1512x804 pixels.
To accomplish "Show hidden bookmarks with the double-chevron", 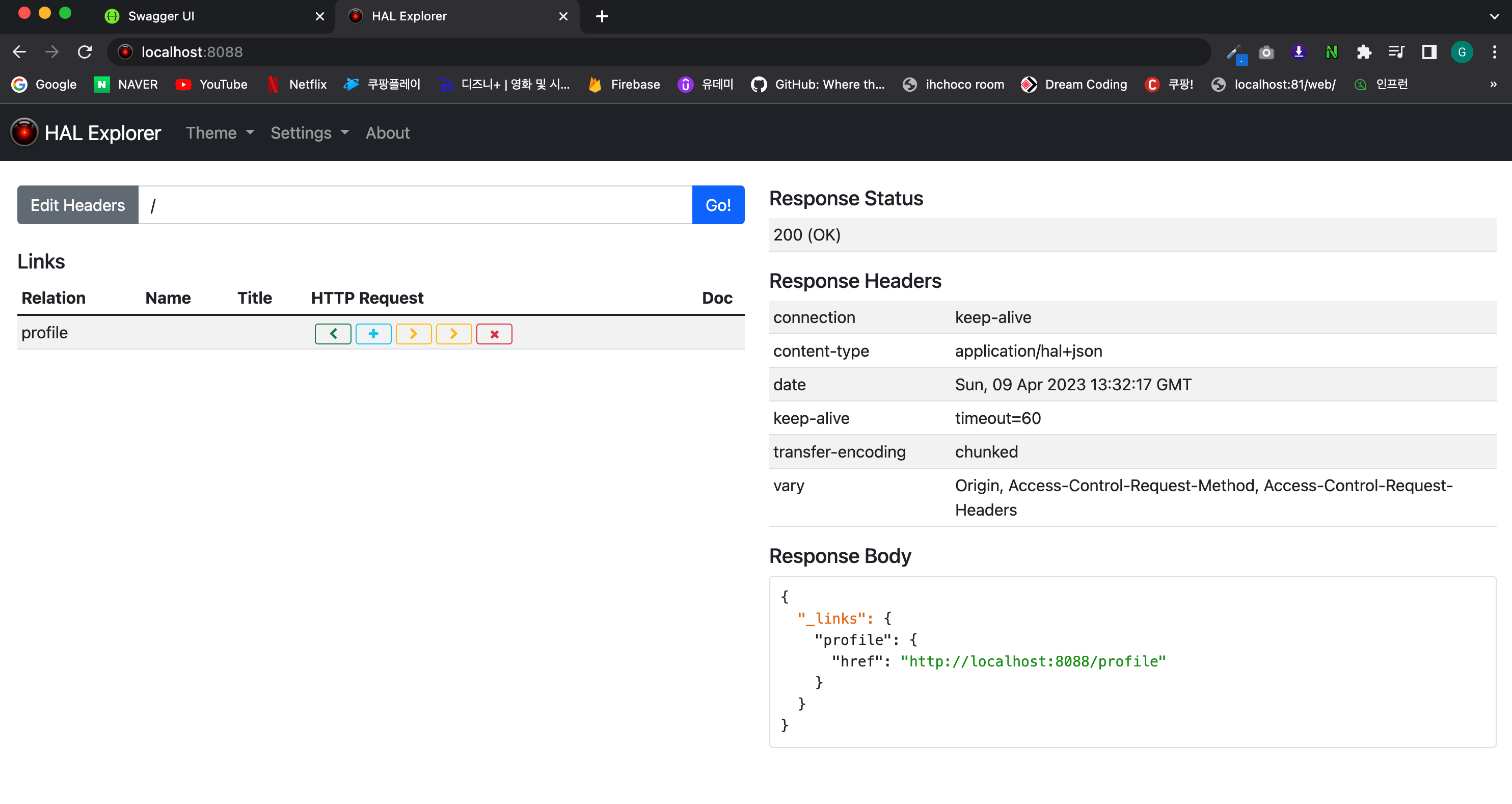I will [x=1494, y=84].
